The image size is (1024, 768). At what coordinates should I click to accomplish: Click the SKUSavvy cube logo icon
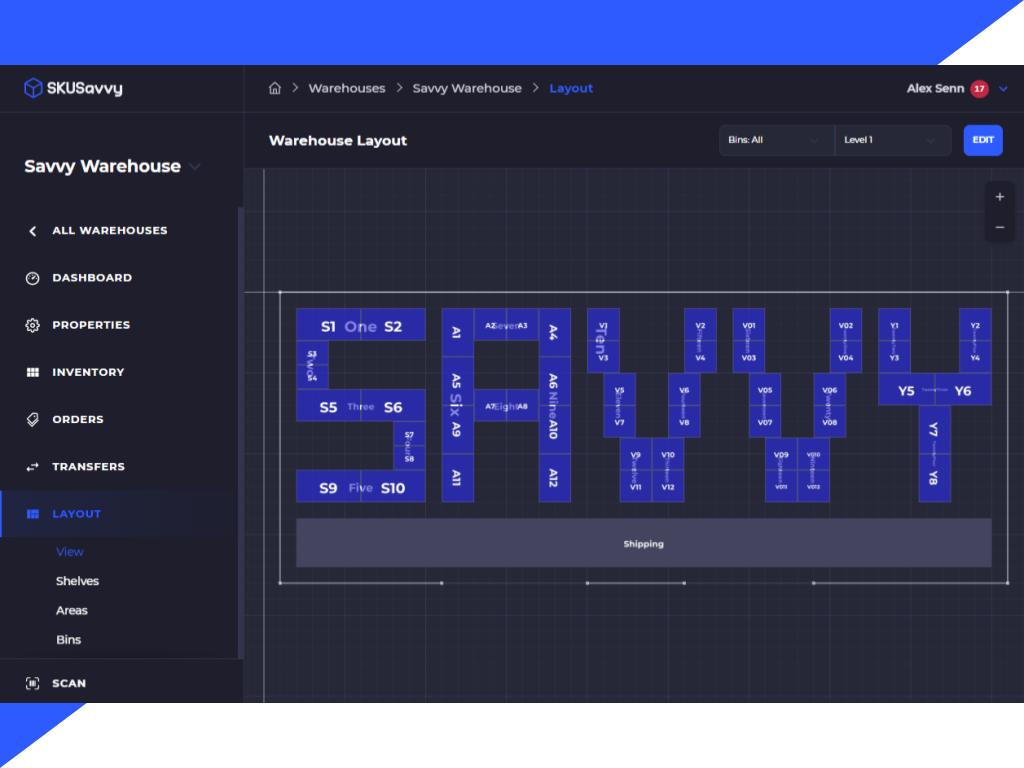[x=33, y=88]
